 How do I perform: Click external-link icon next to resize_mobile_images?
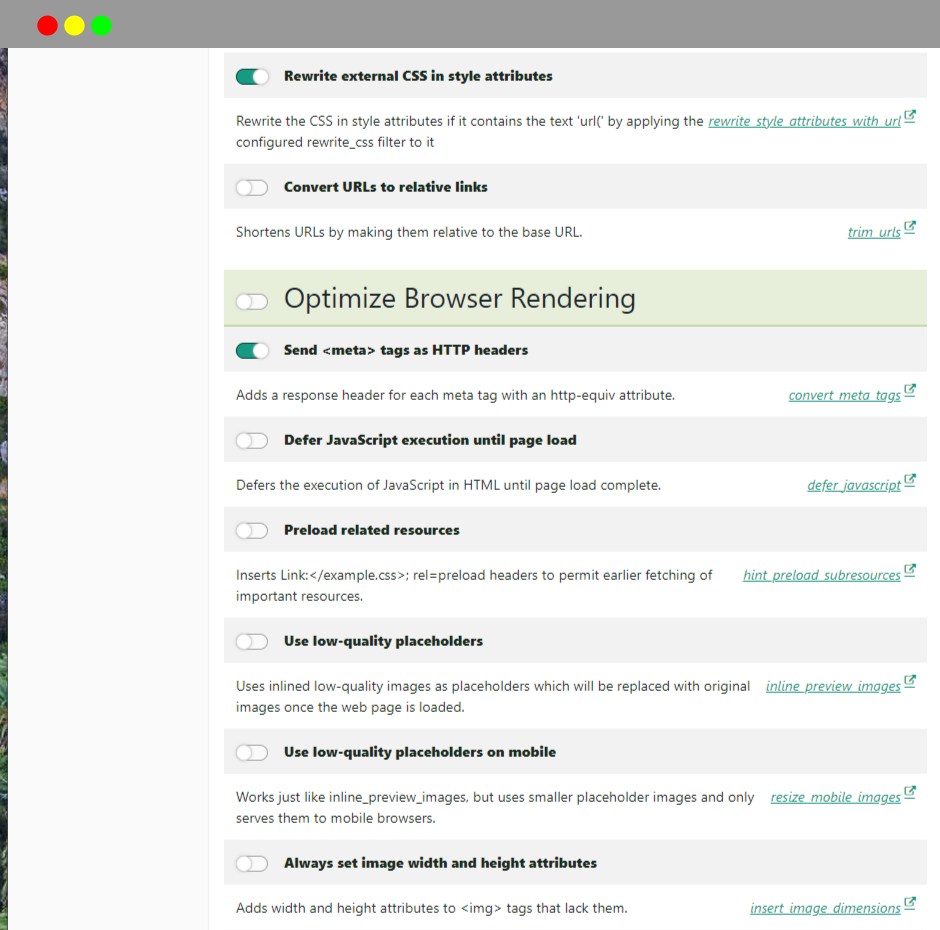909,792
